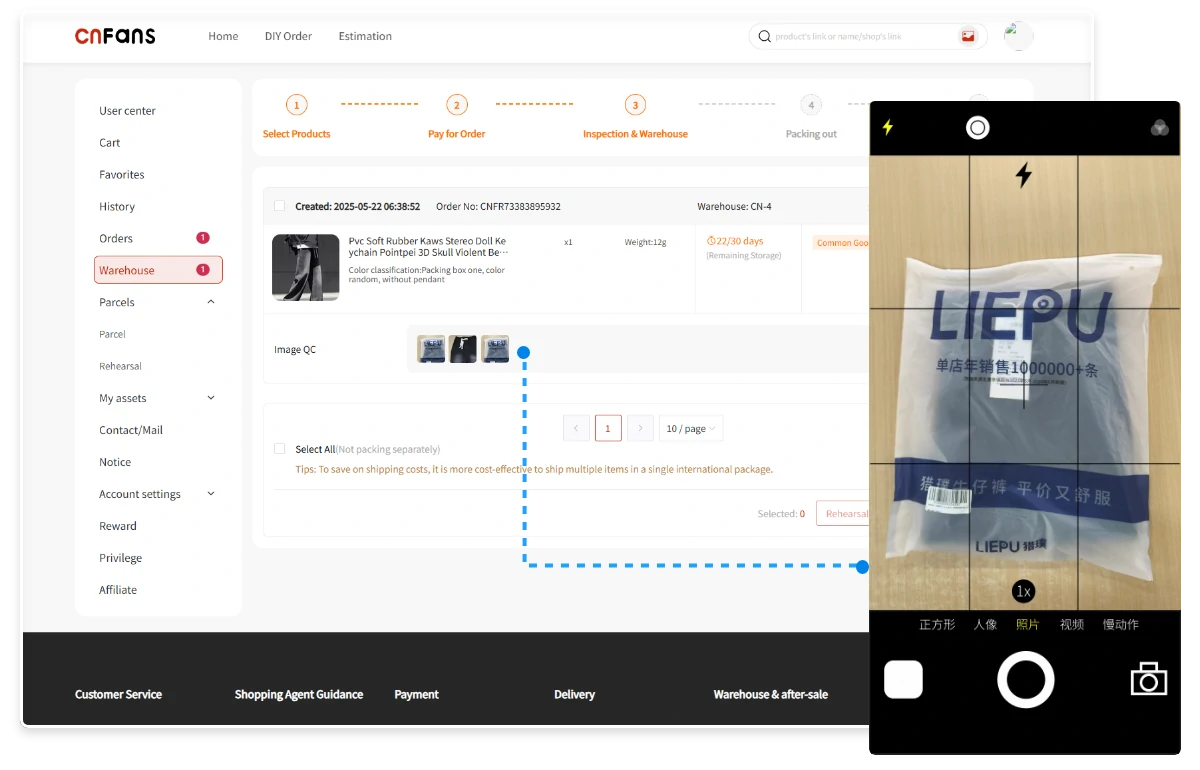Click step 4 Packing out circle
The width and height of the screenshot is (1200, 770).
pyautogui.click(x=811, y=105)
